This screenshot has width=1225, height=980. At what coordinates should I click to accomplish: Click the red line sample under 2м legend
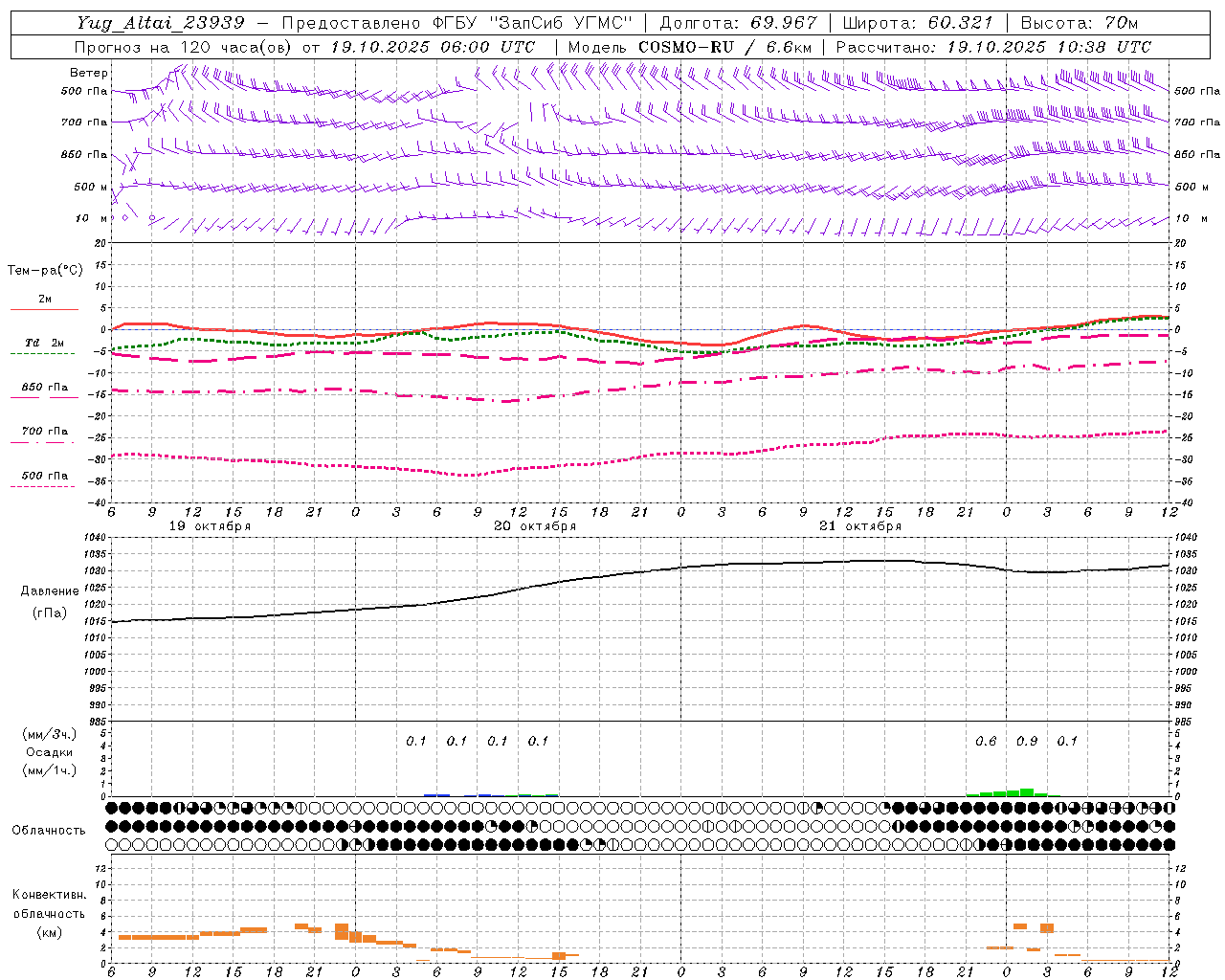[44, 309]
